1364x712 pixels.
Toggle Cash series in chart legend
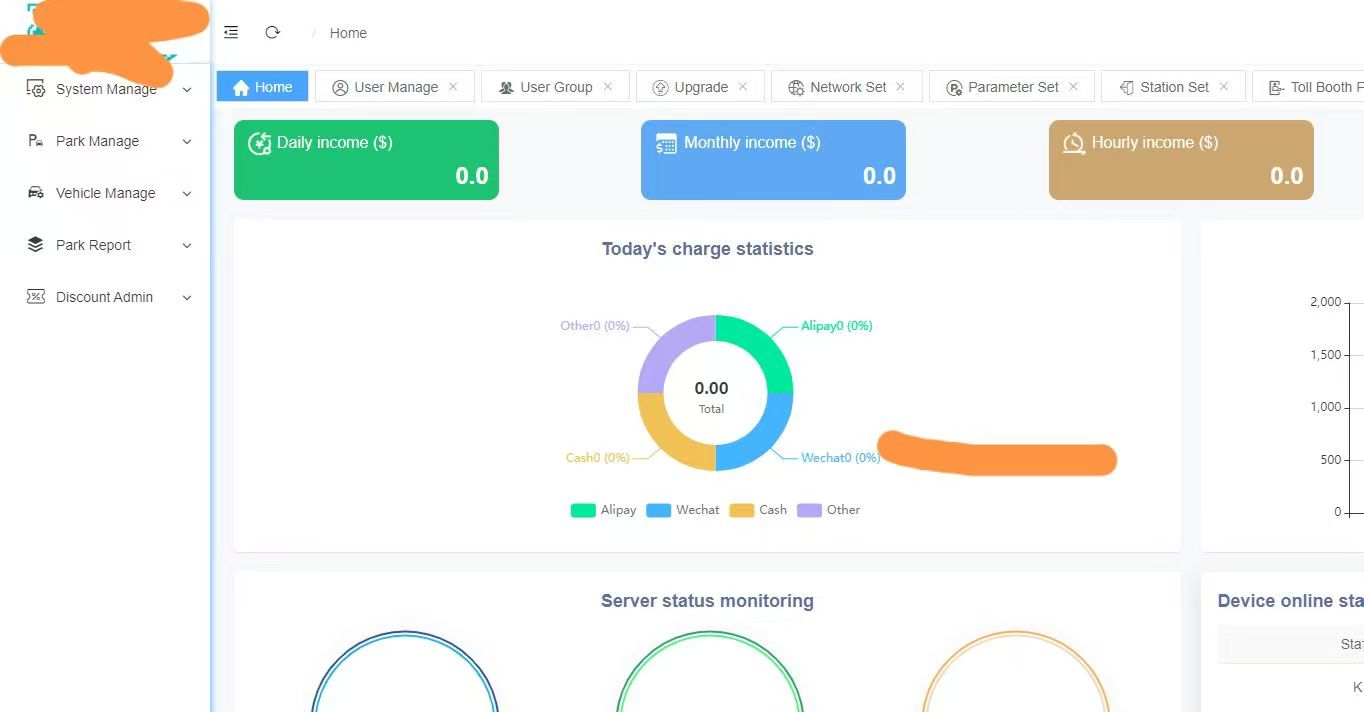pos(758,510)
